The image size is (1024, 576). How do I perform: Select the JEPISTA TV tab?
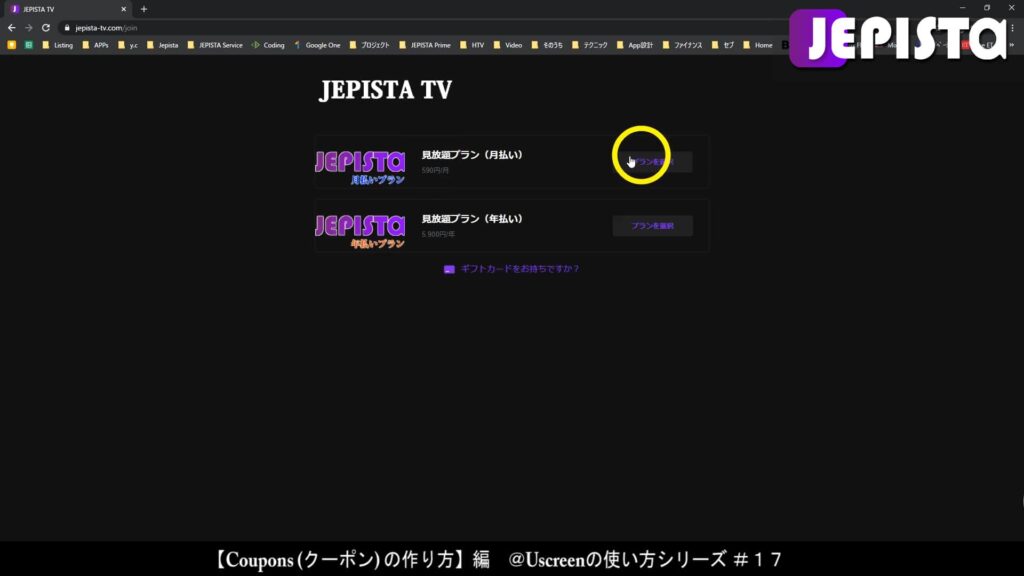[68, 9]
